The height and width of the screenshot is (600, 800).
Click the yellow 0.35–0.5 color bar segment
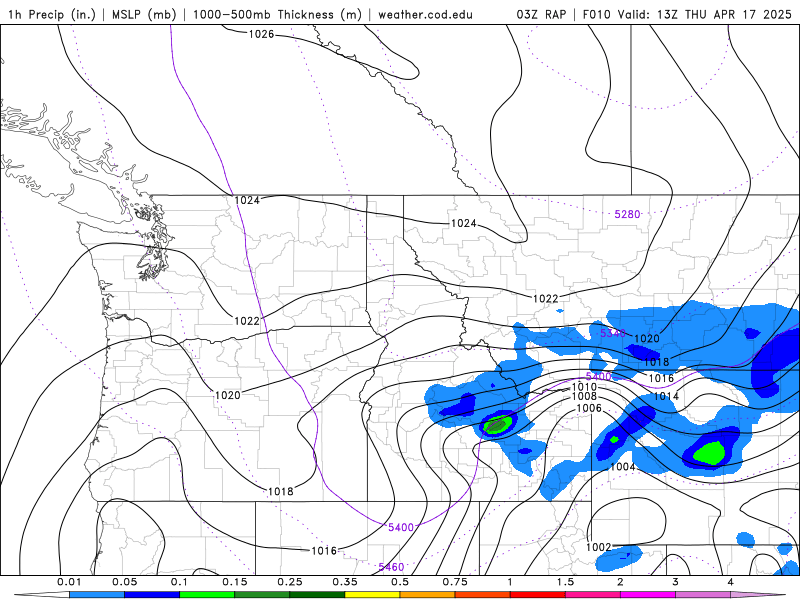(372, 595)
